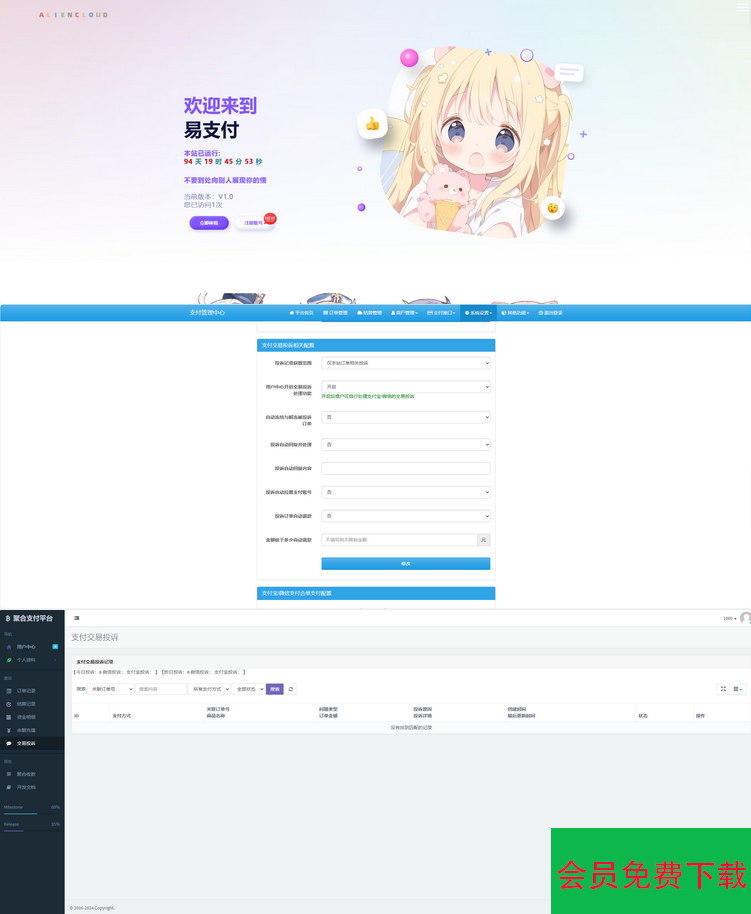Image resolution: width=751 pixels, height=914 pixels.
Task: Focus the 搜索内容 search input
Action: (x=161, y=689)
